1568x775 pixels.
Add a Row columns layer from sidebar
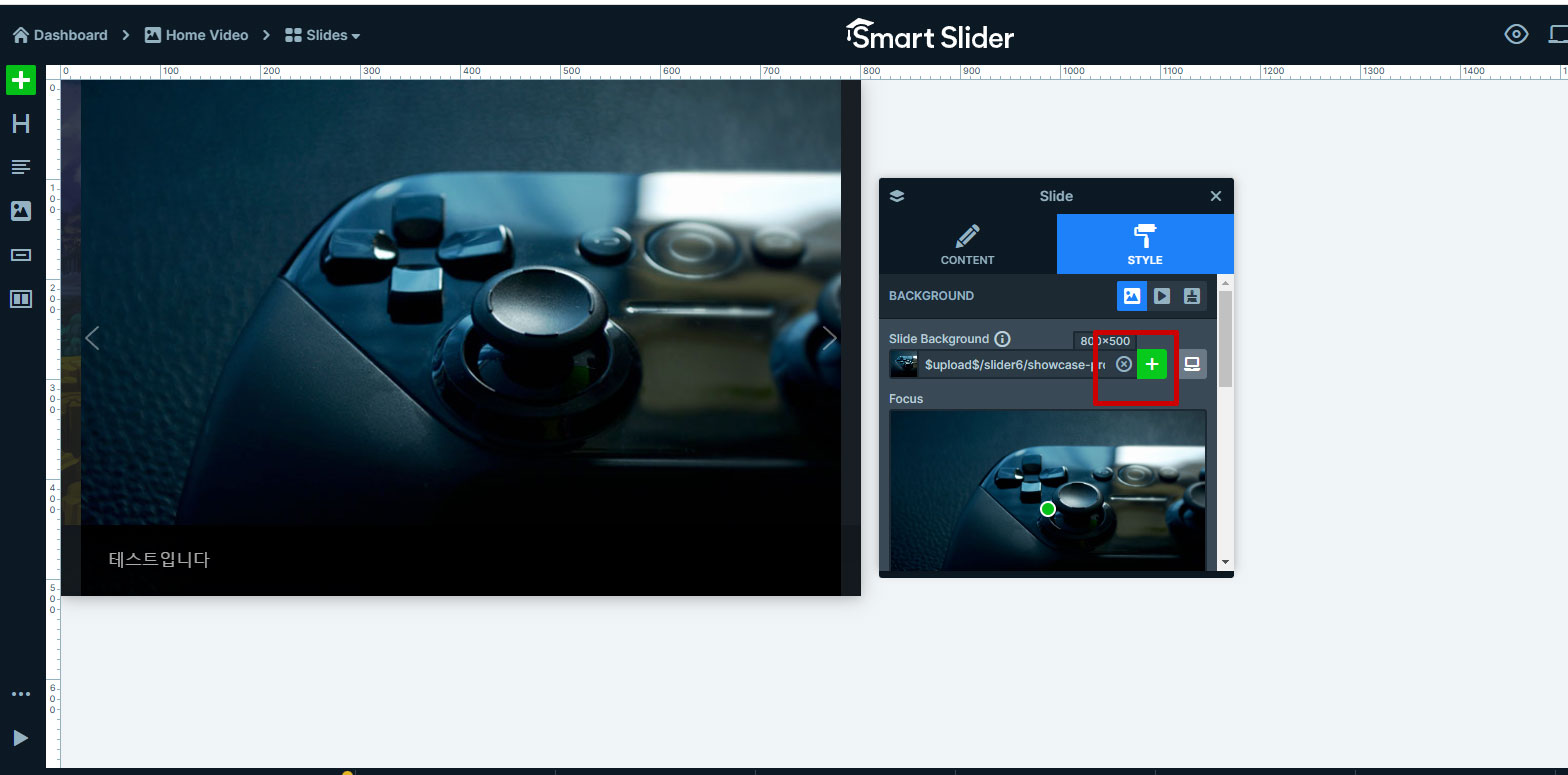[21, 299]
